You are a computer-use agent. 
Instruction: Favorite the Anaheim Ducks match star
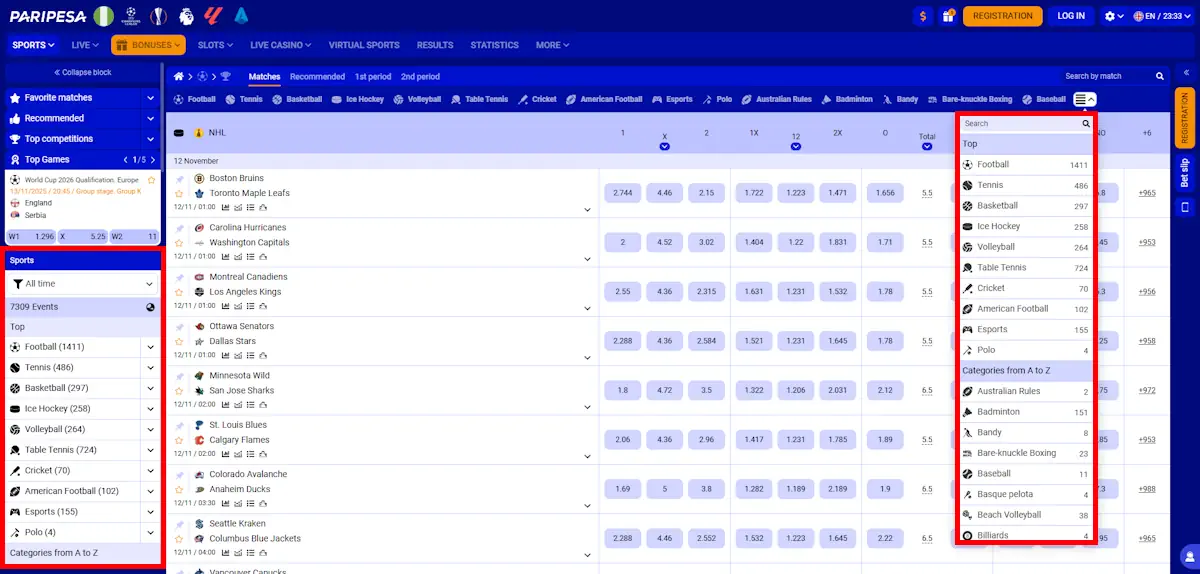tap(179, 489)
